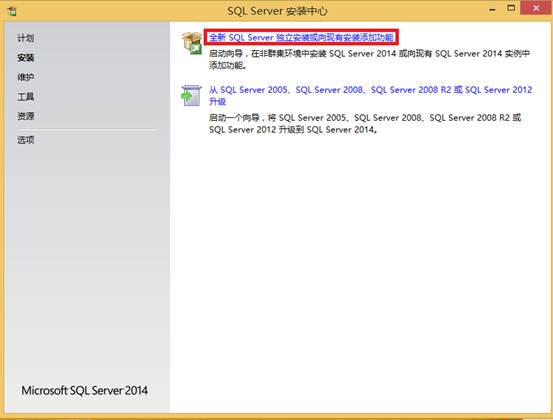Launch 全新 SQL Server 独立安装 link
Screen dimensions: 553x420
pyautogui.click(x=302, y=37)
